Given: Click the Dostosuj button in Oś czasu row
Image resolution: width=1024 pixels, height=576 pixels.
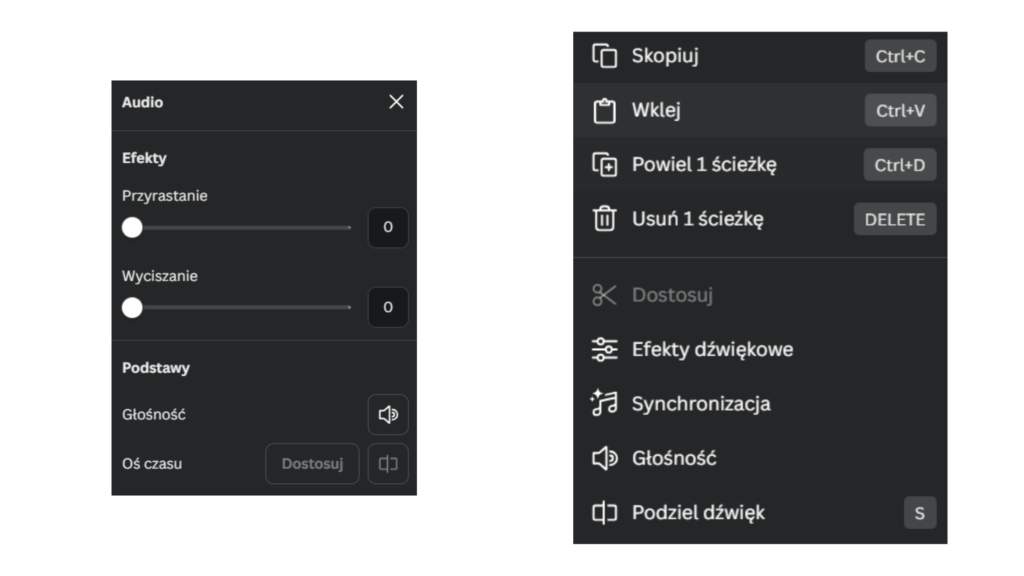Looking at the screenshot, I should pos(312,464).
